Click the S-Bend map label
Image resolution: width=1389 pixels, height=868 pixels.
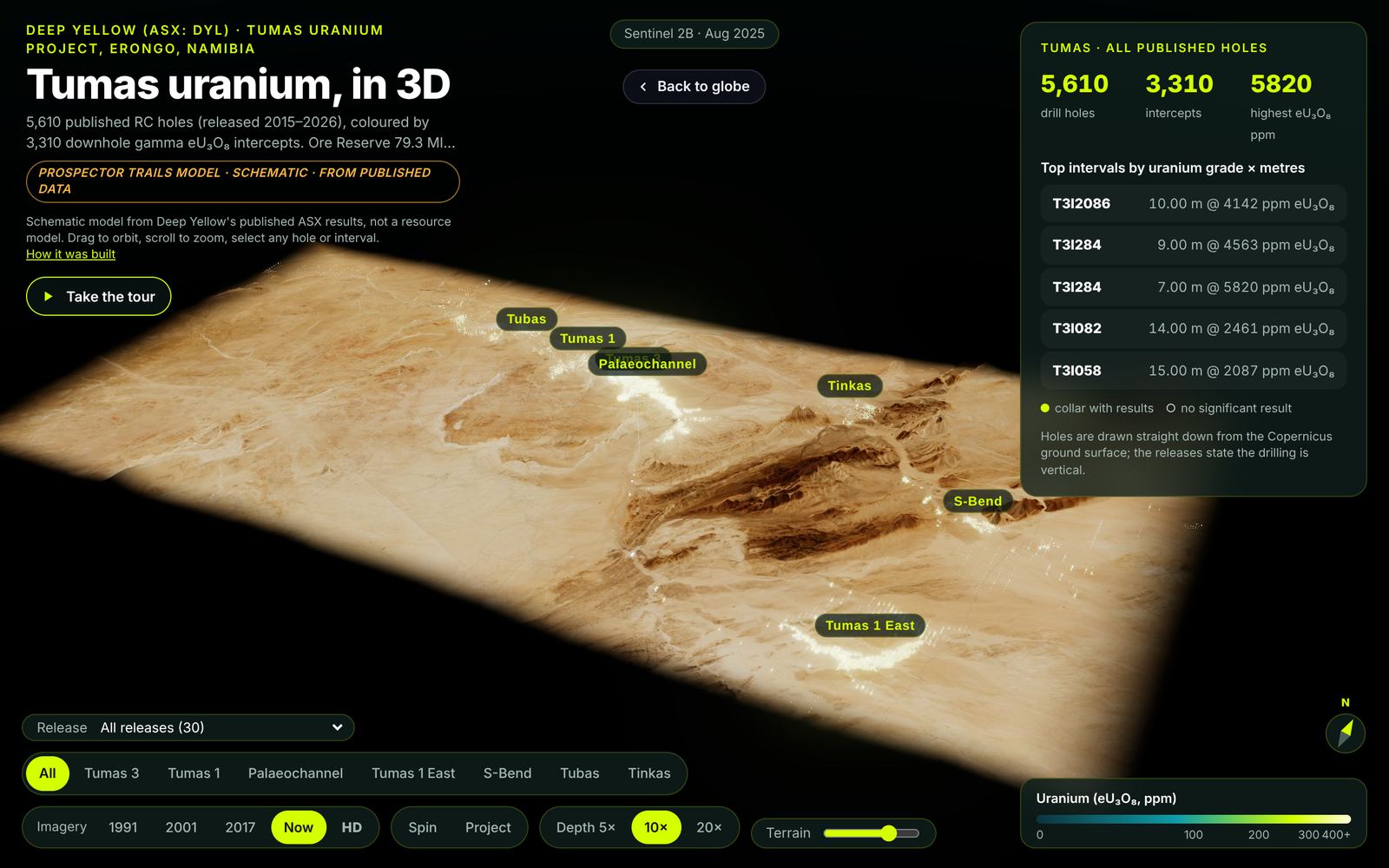[978, 501]
